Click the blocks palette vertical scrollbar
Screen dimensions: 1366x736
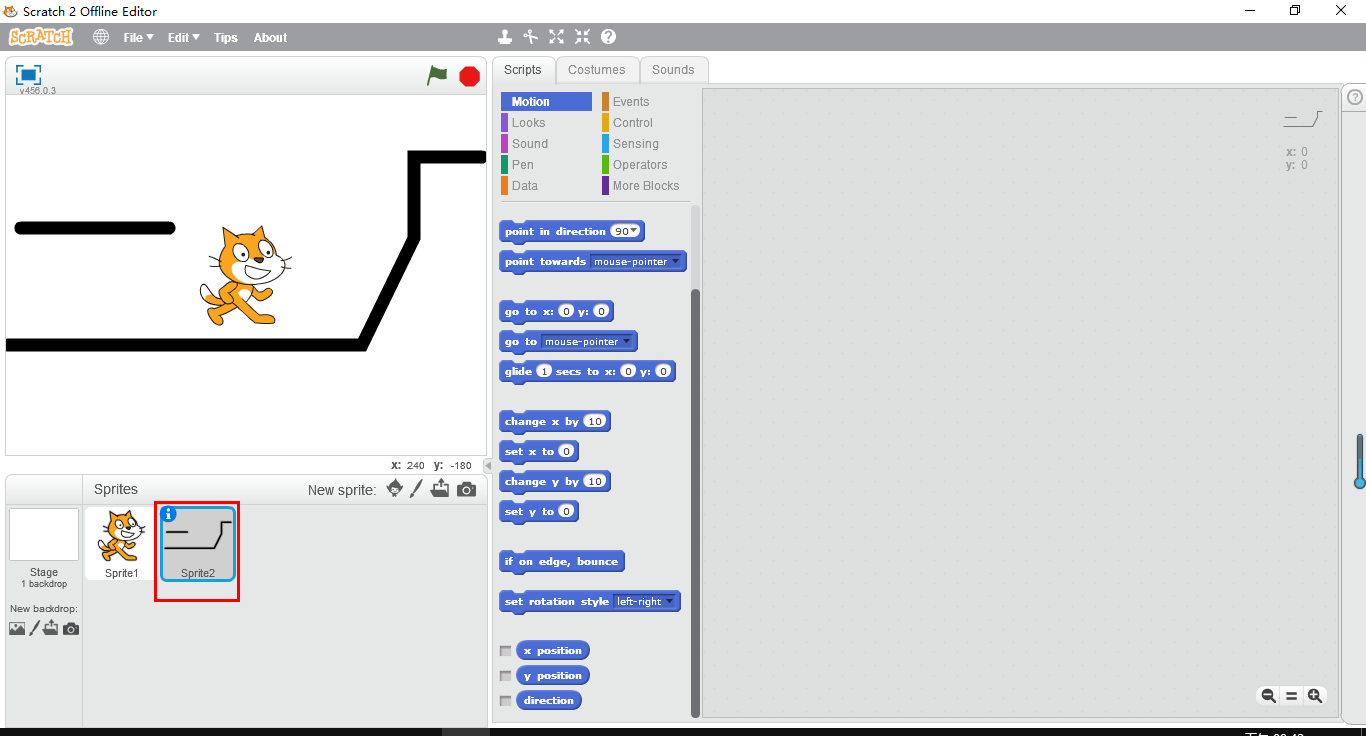click(x=696, y=503)
